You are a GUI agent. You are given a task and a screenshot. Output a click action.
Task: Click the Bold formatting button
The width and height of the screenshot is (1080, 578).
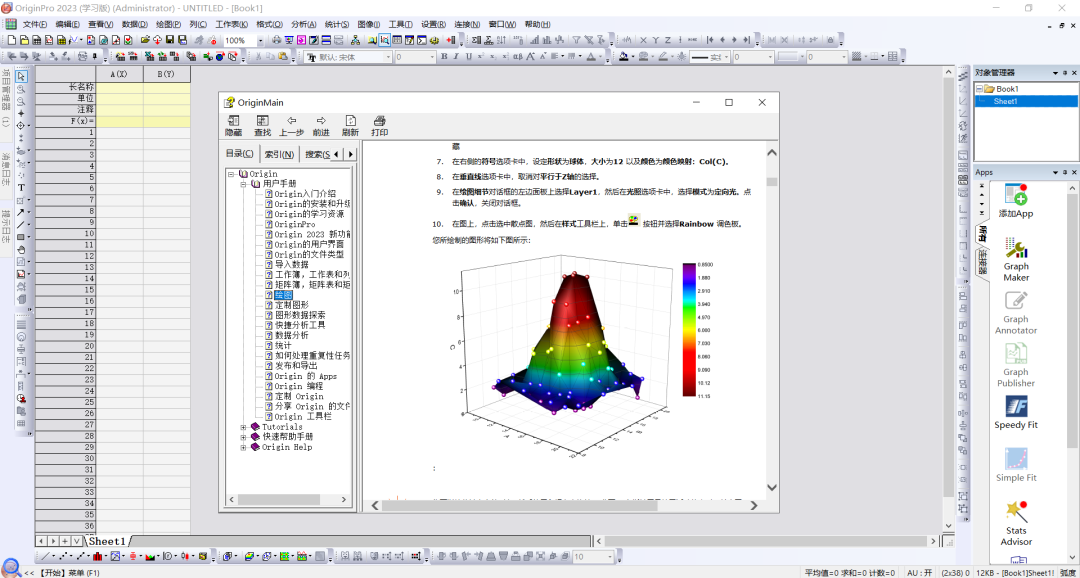[x=444, y=56]
